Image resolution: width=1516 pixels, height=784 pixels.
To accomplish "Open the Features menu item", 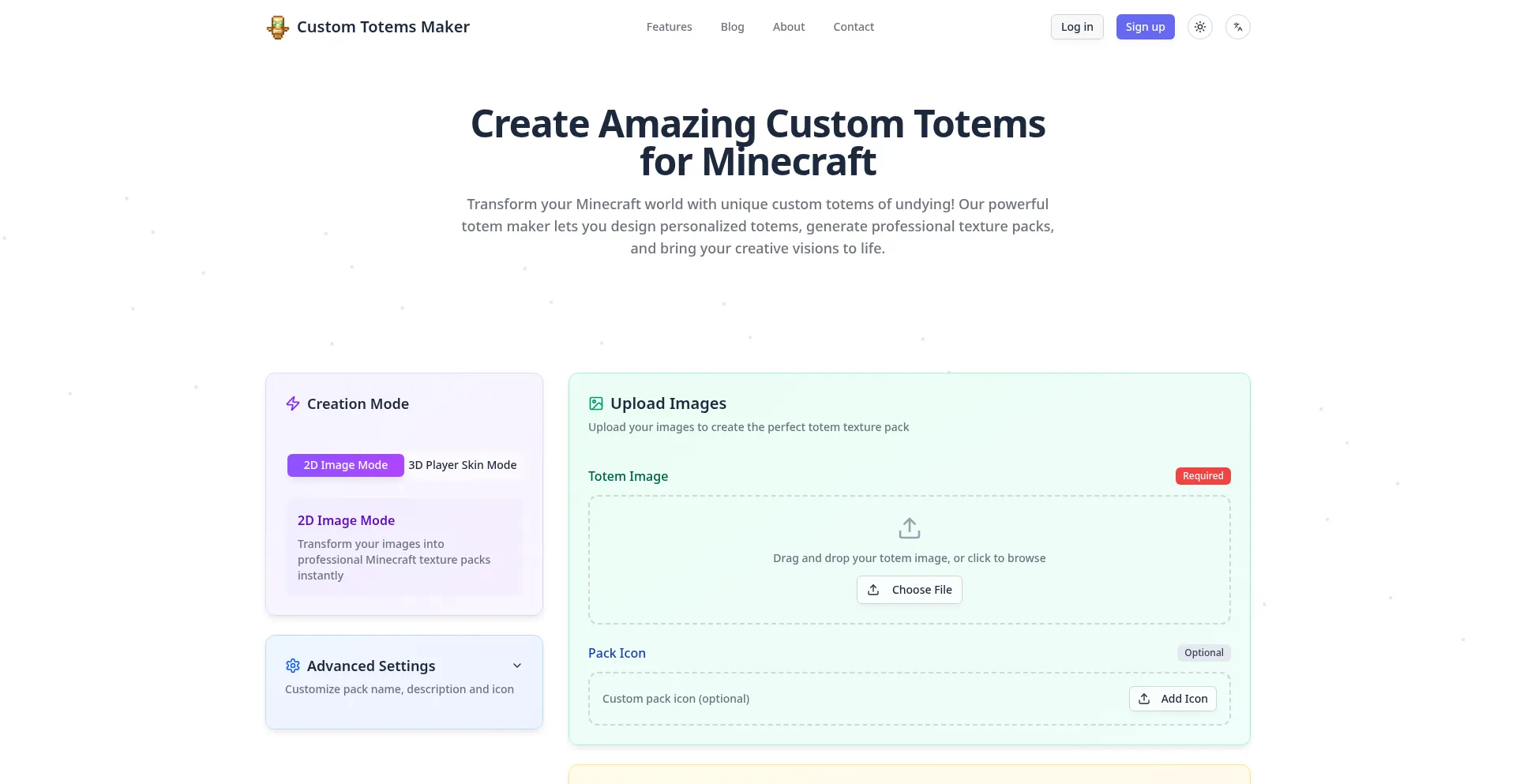I will [670, 27].
